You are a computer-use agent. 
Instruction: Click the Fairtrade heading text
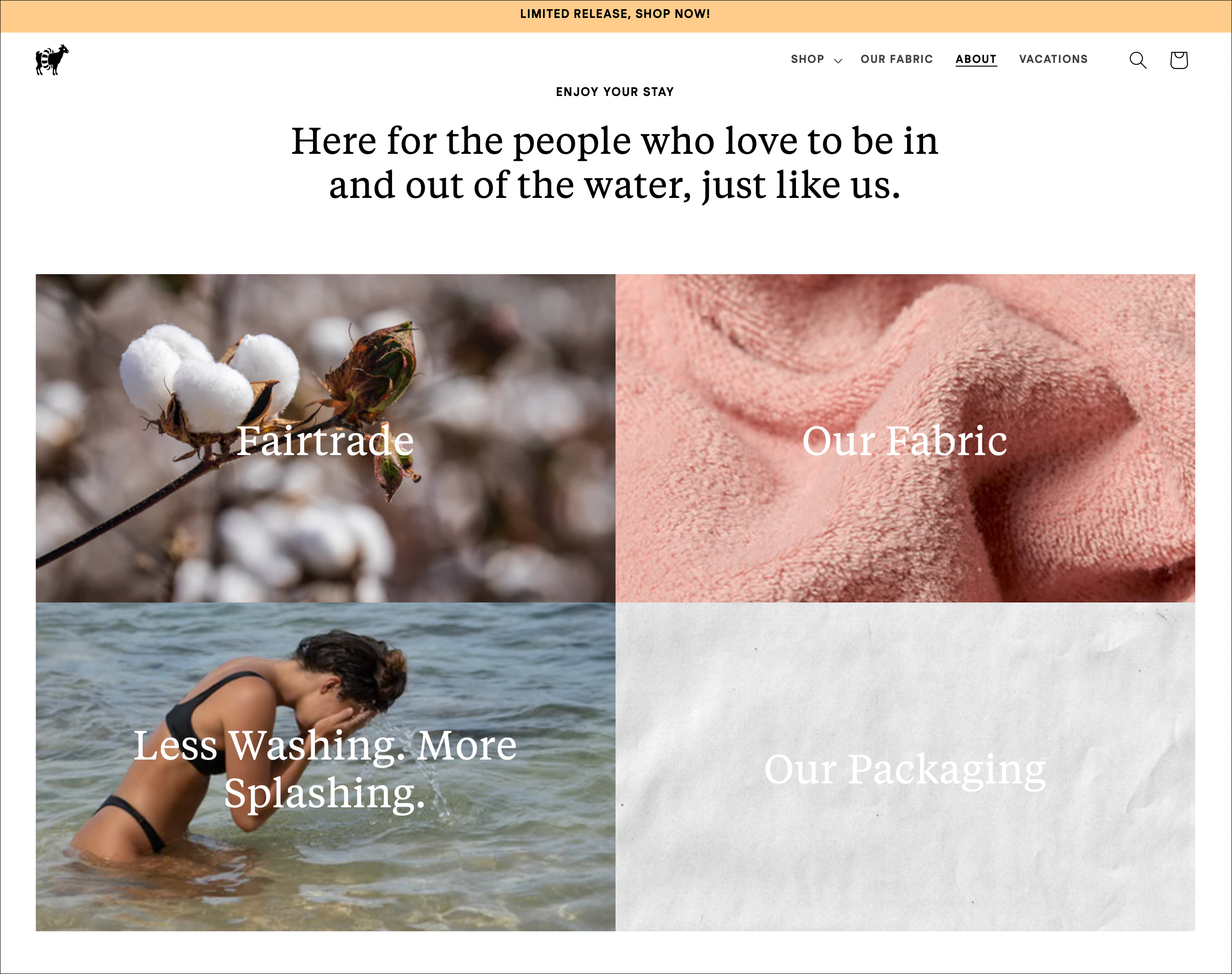tap(325, 441)
